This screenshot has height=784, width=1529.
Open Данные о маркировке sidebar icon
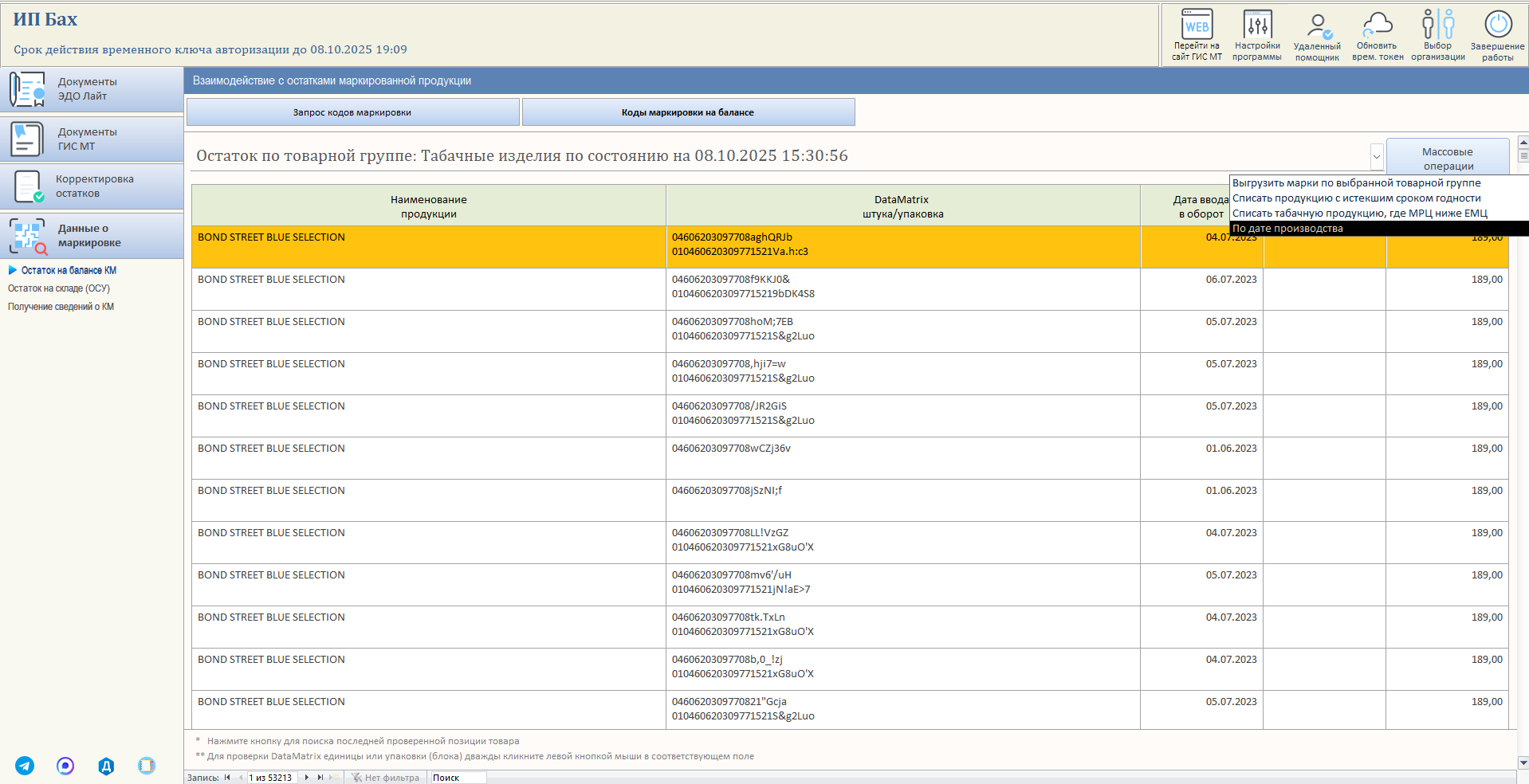pos(29,237)
